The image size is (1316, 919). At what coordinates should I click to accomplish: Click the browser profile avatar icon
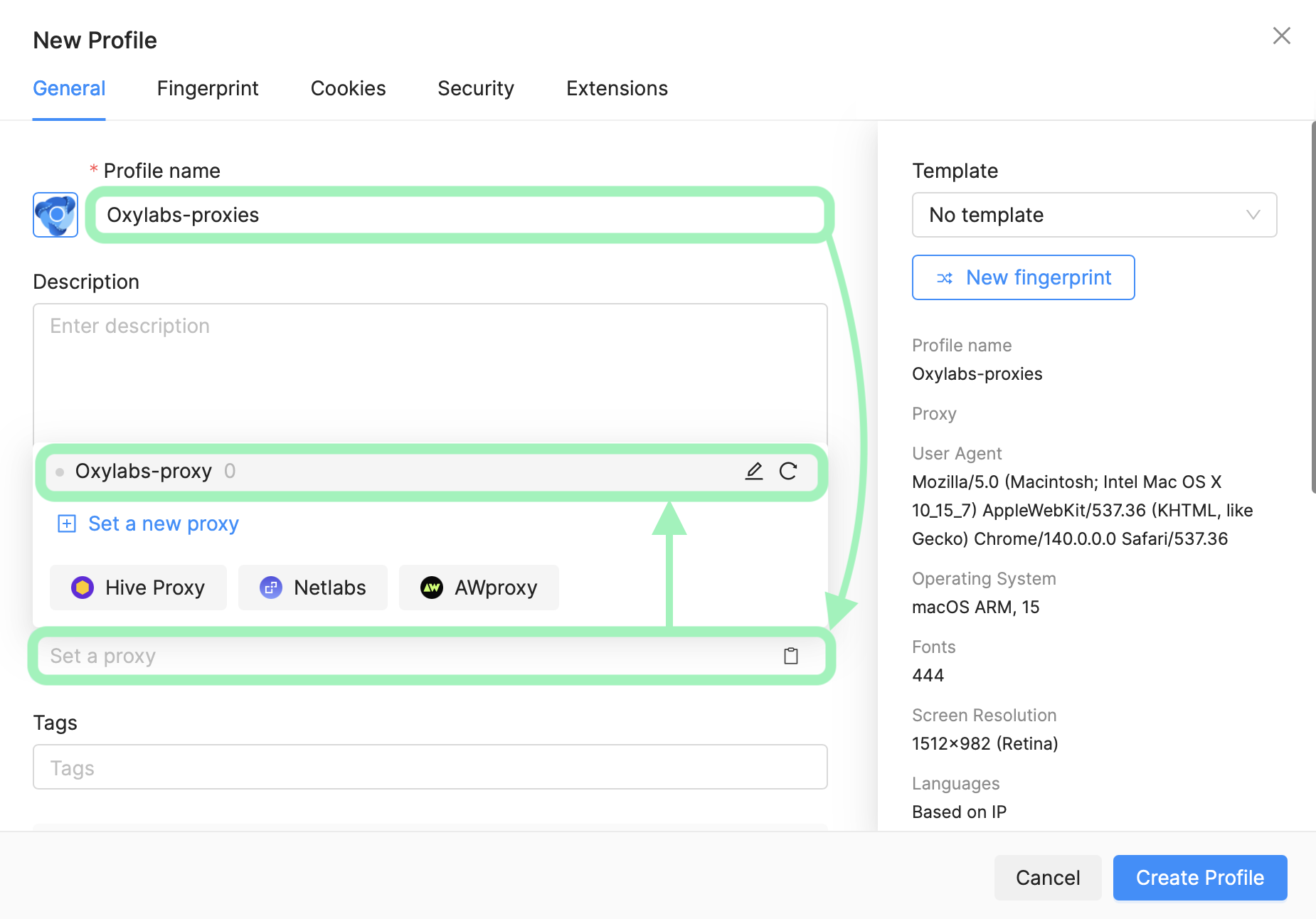pyautogui.click(x=55, y=215)
